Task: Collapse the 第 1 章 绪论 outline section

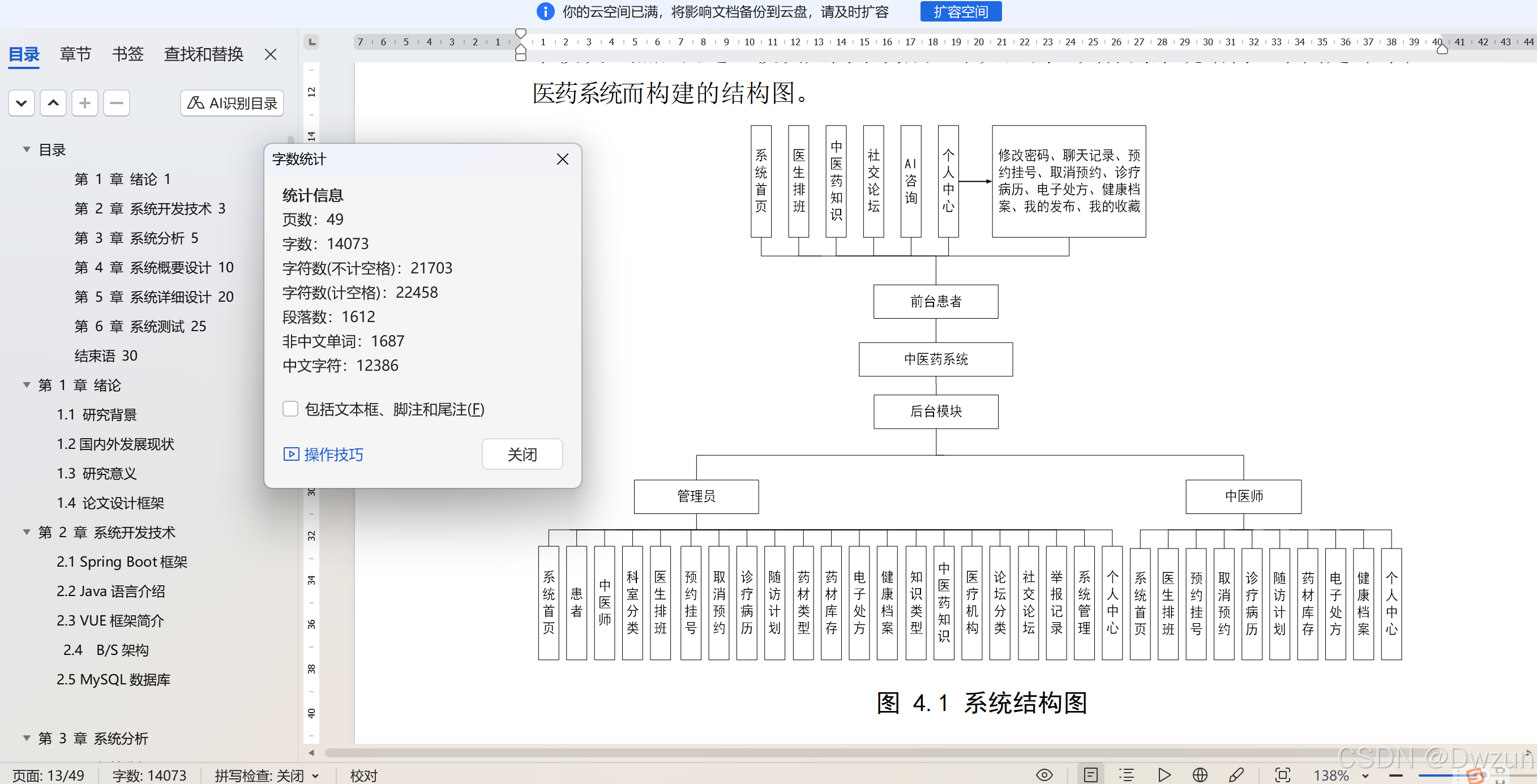Action: pyautogui.click(x=25, y=385)
